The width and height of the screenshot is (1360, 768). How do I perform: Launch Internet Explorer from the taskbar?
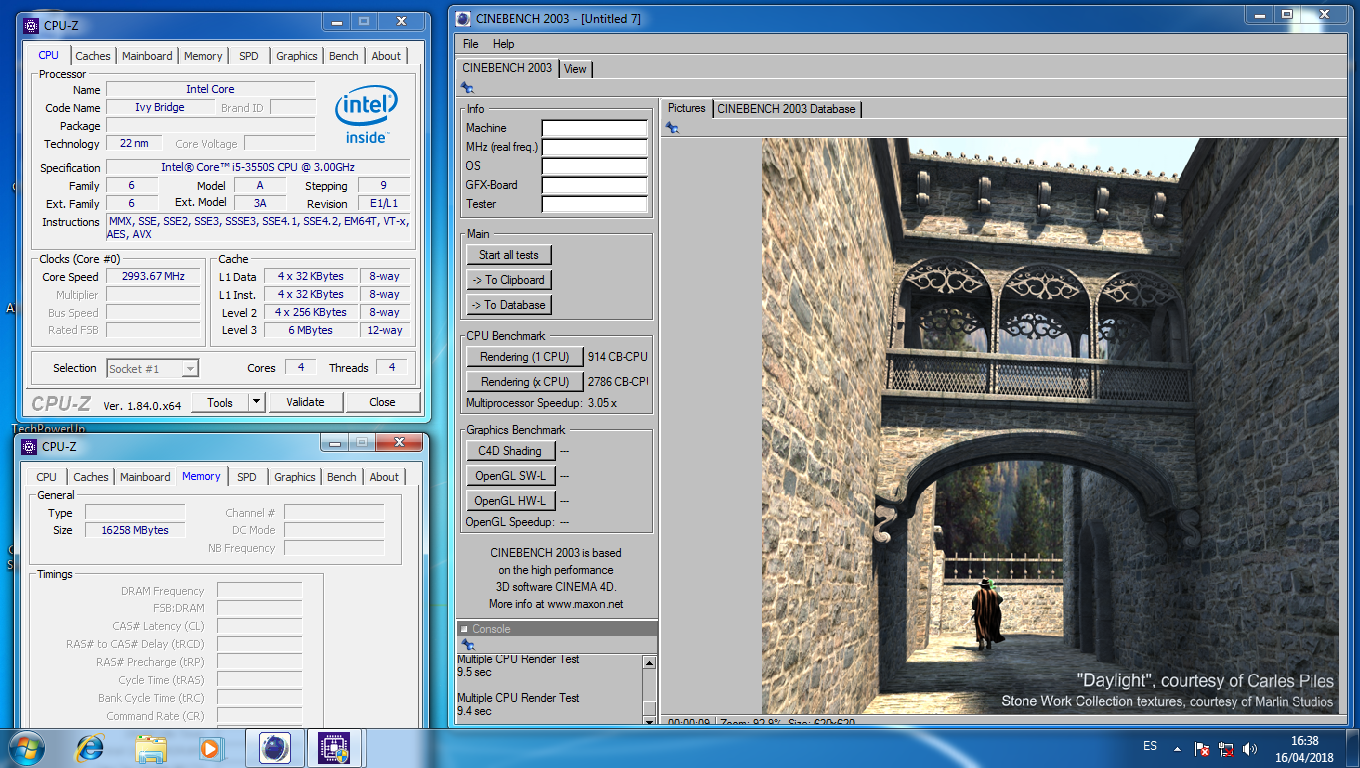pos(90,747)
